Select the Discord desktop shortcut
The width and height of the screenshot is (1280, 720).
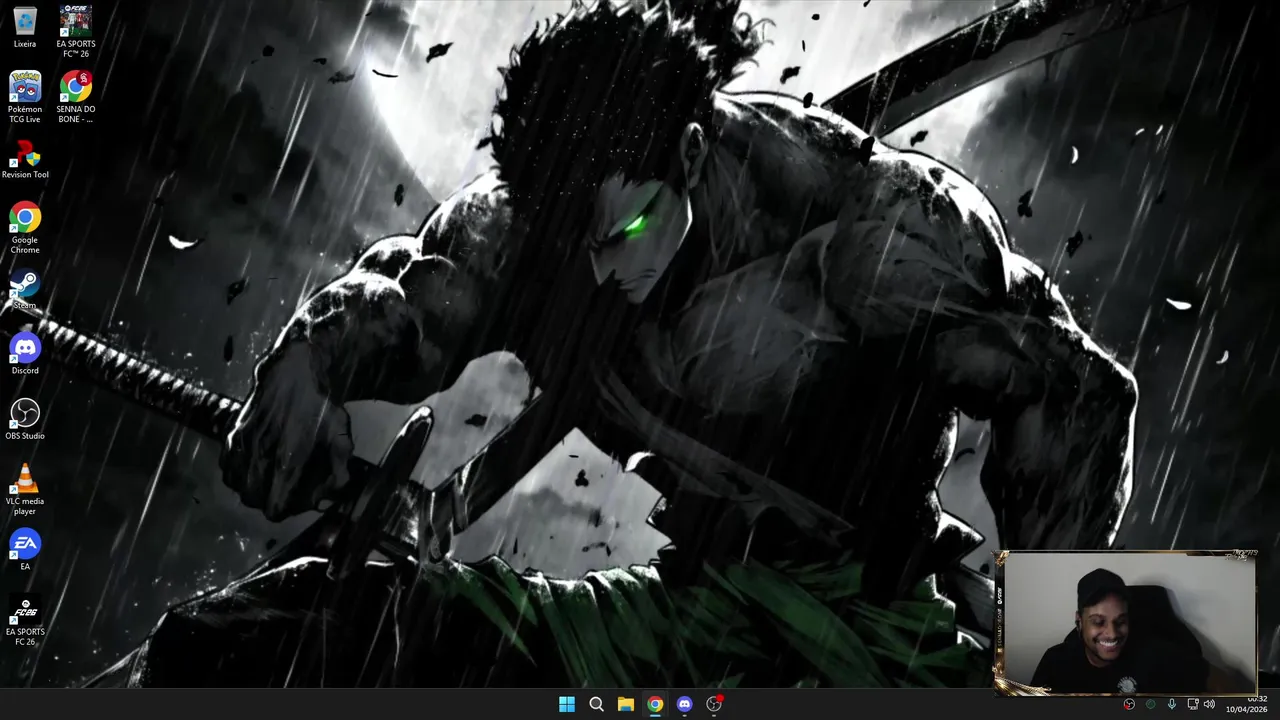pyautogui.click(x=25, y=354)
